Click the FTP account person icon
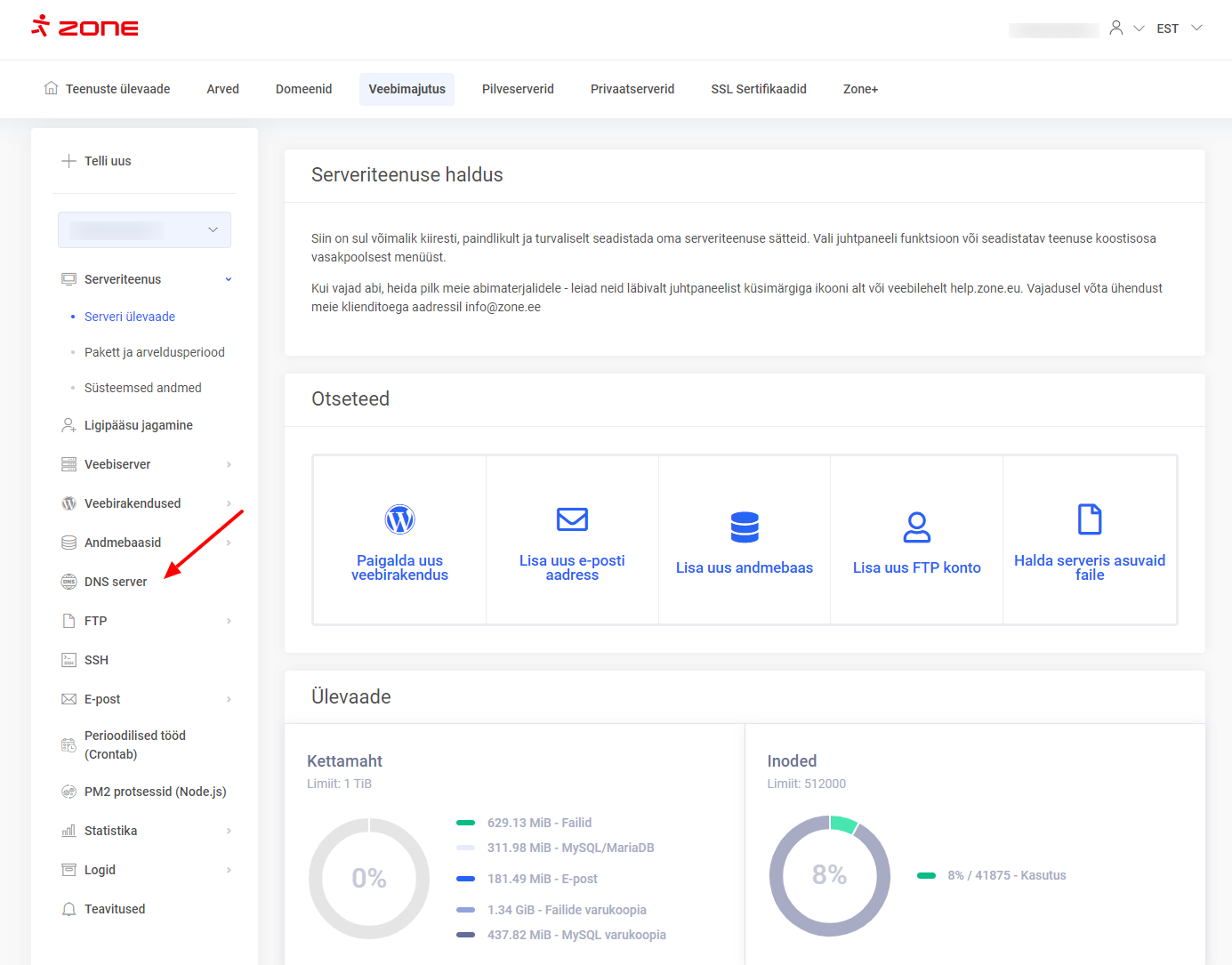1232x965 pixels. coord(916,527)
